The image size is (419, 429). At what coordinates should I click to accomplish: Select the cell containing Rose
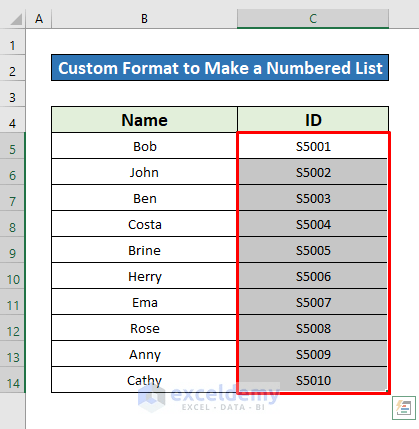point(144,328)
